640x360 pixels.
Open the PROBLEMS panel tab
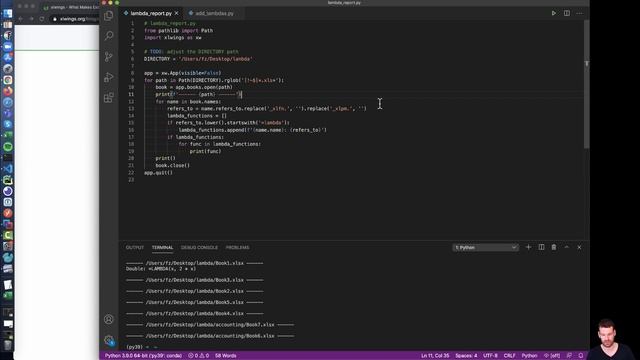[x=237, y=247]
